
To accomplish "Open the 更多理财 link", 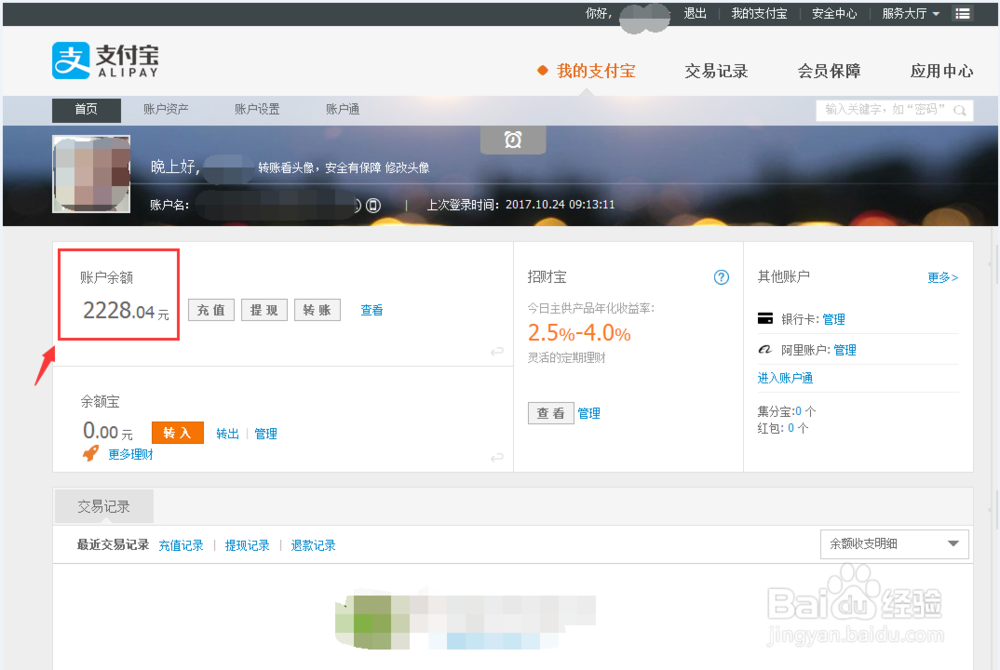I will coord(131,454).
